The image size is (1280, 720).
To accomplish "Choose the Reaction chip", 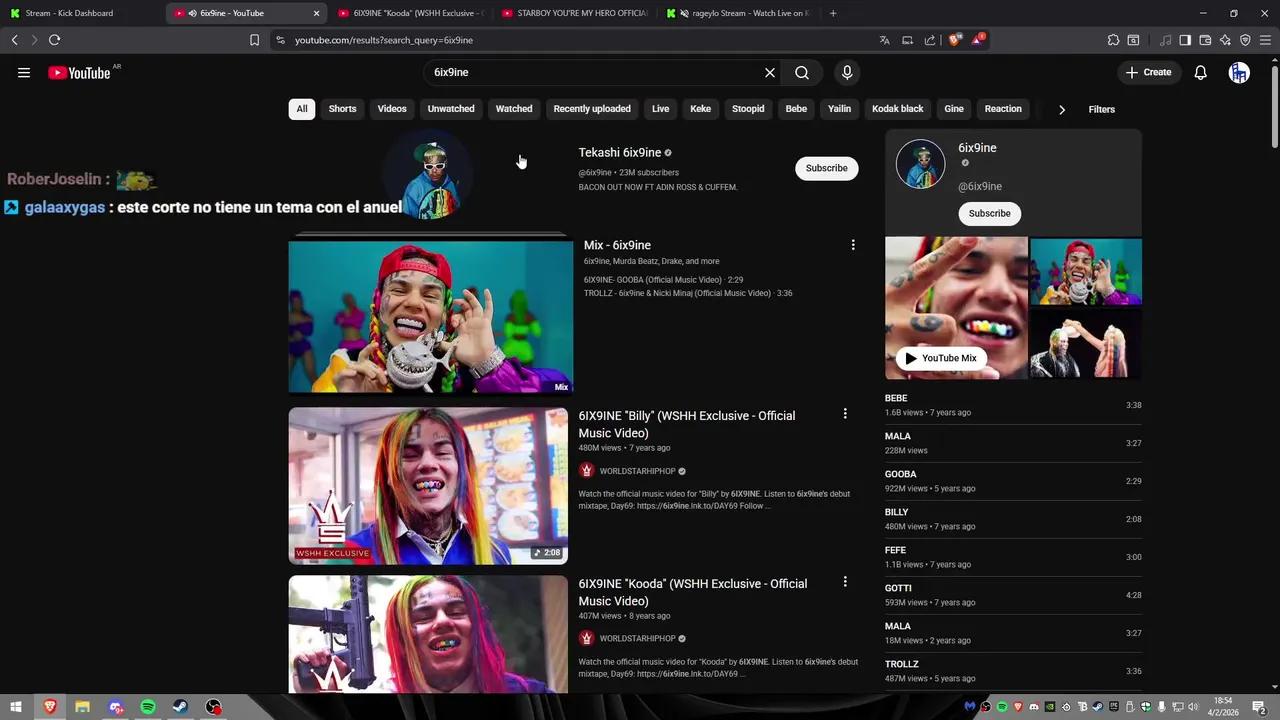I will (x=1003, y=109).
